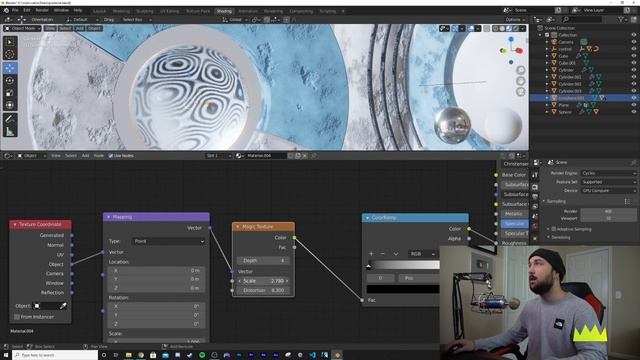Click the unlink material X icon in node header
This screenshot has height=360, width=640.
[305, 156]
